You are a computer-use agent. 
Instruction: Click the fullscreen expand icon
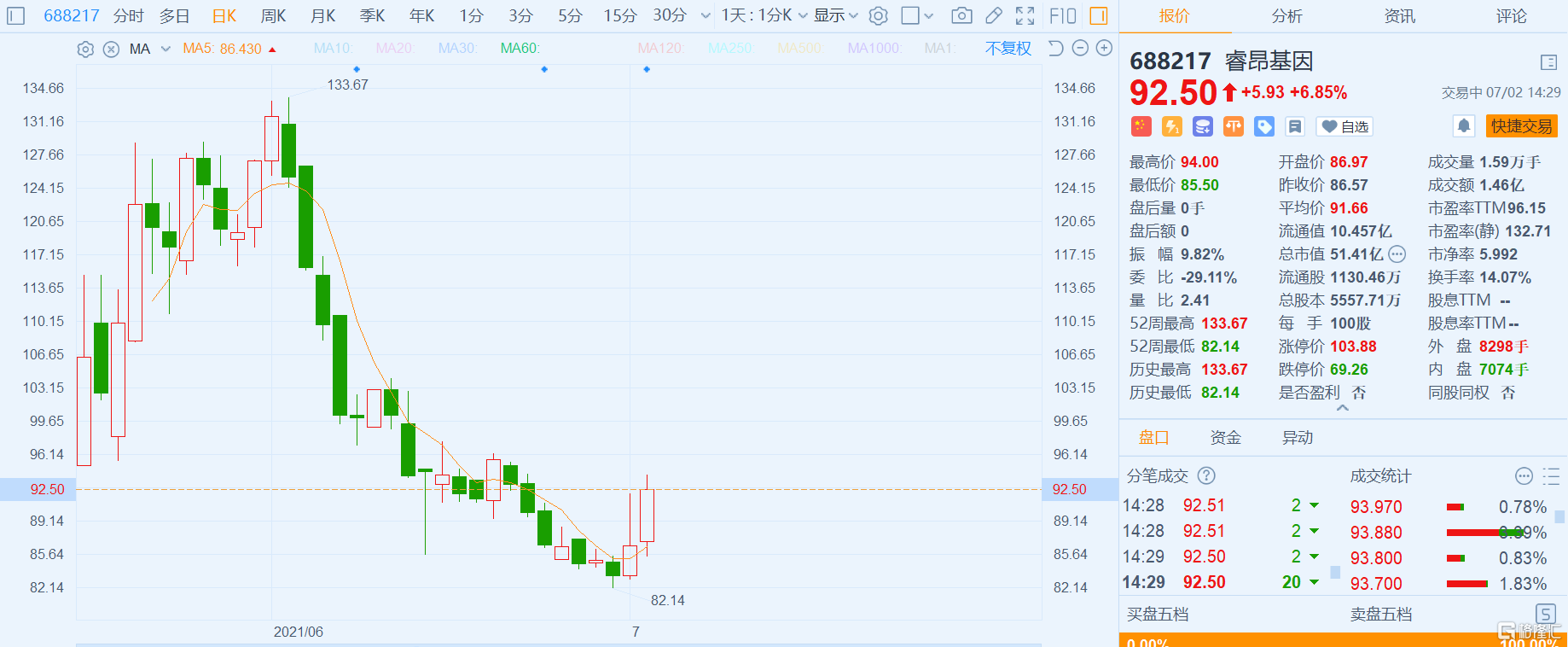click(x=1025, y=15)
